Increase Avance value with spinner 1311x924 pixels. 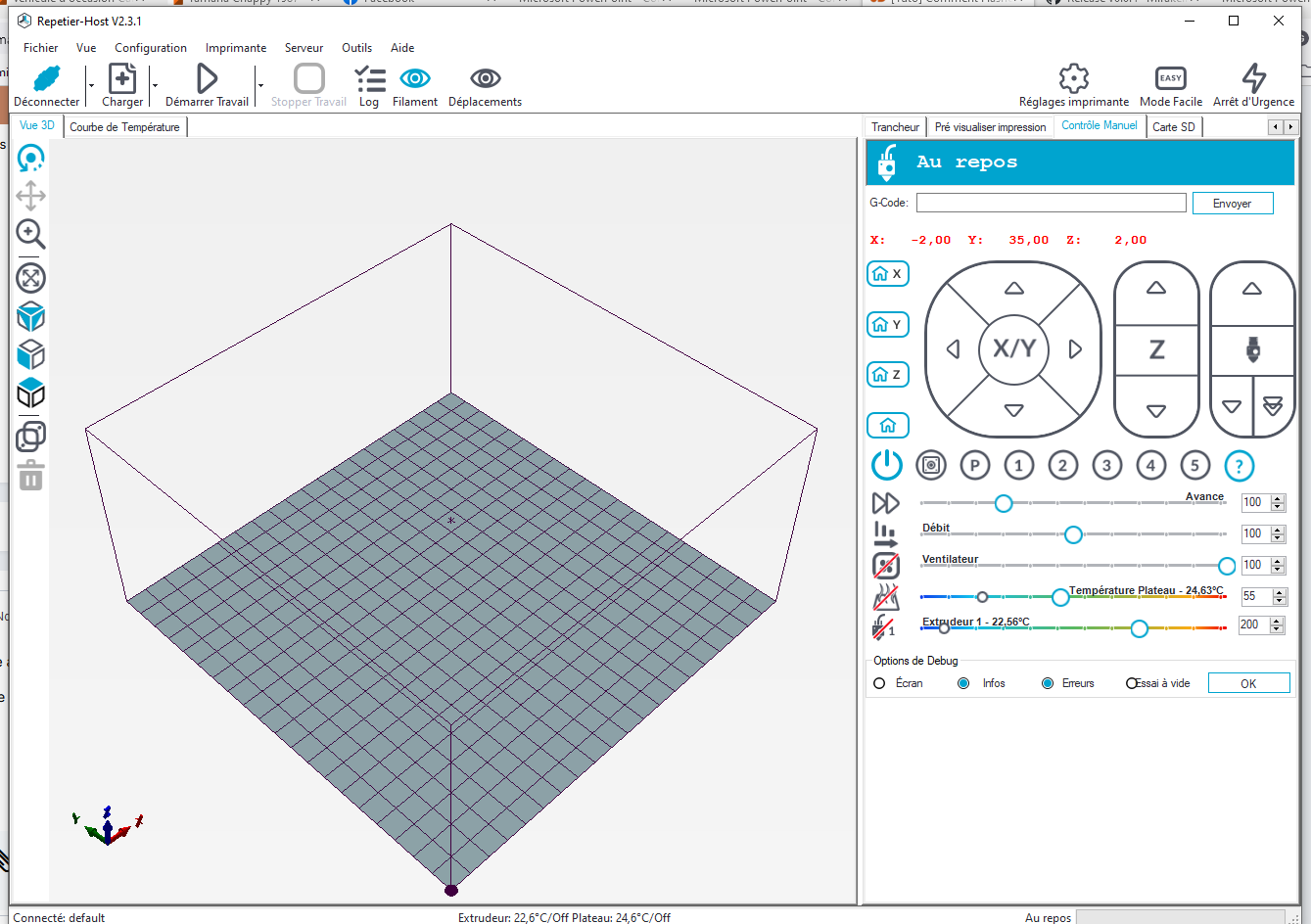pyautogui.click(x=1278, y=498)
